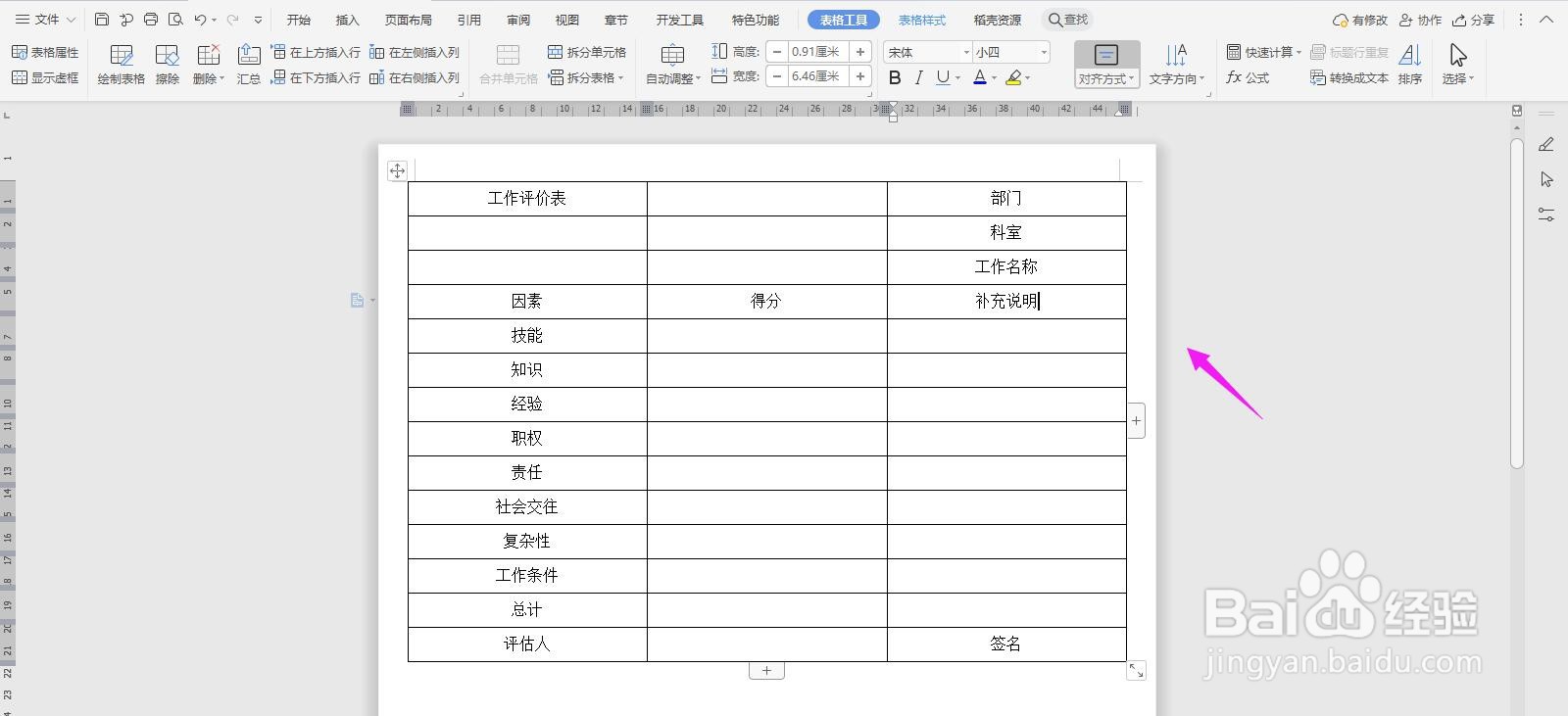Image resolution: width=1568 pixels, height=716 pixels.
Task: Decrease row height with minus button
Action: point(777,52)
